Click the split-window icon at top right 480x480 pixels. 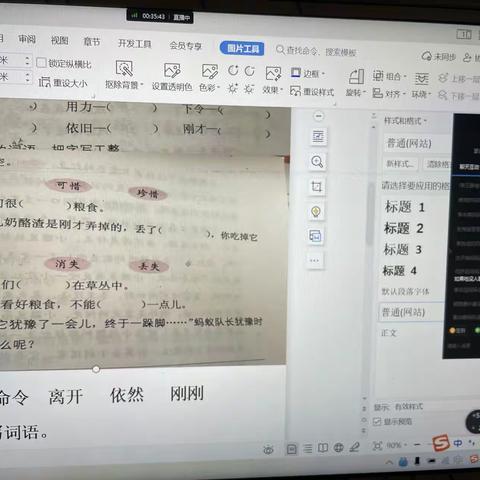pos(464,34)
